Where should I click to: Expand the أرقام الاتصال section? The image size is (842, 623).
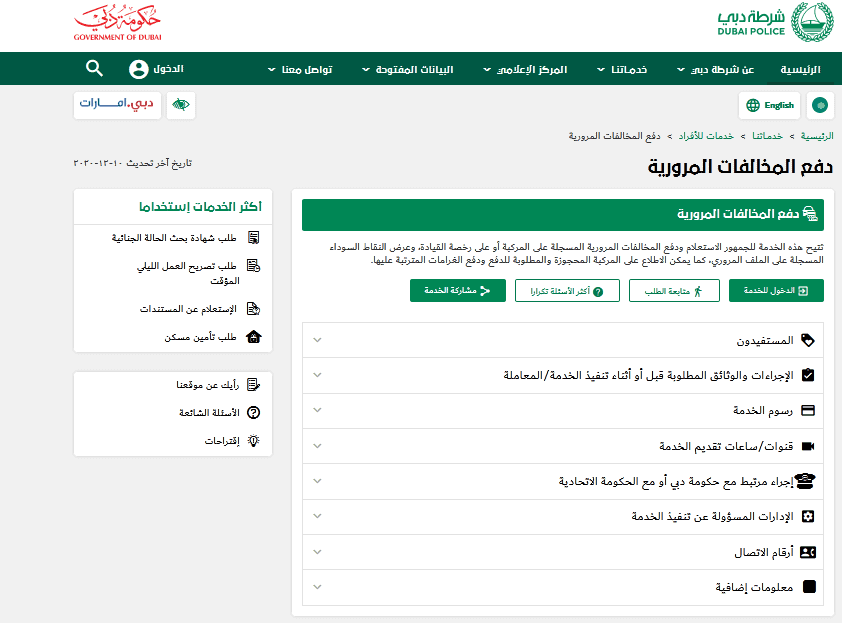[562, 552]
